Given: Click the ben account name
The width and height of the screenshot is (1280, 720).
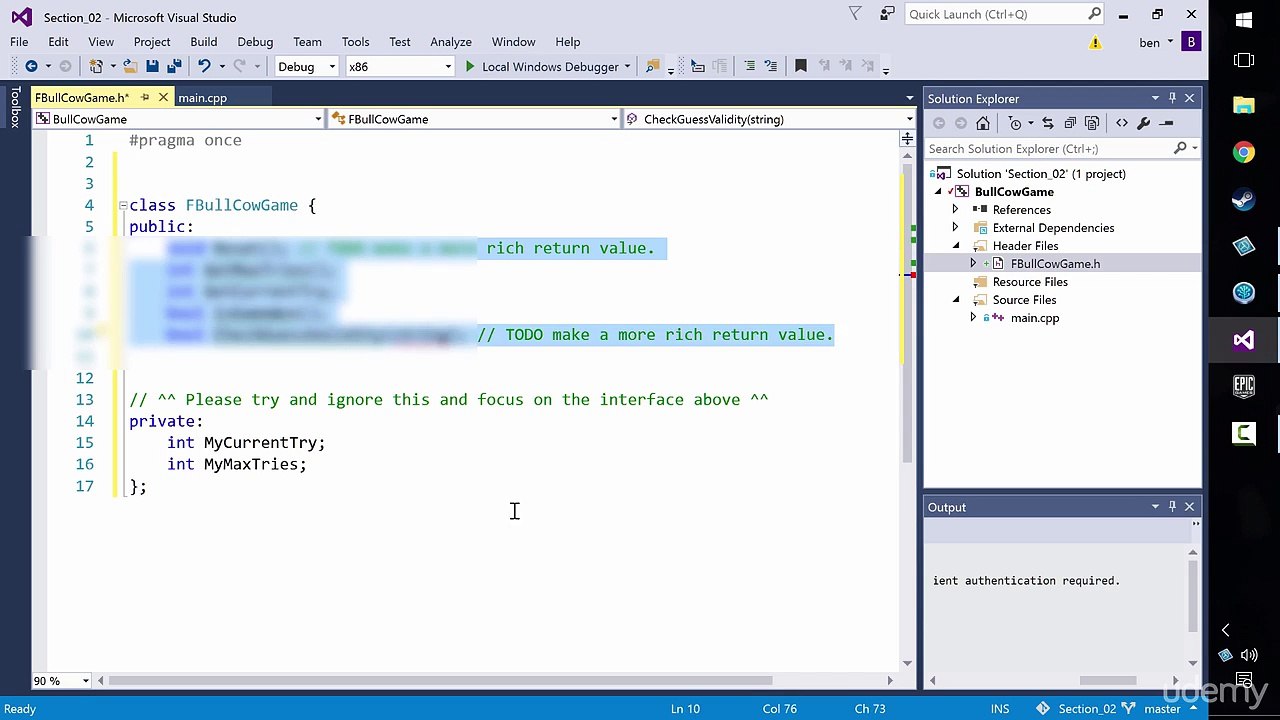Looking at the screenshot, I should [1149, 42].
